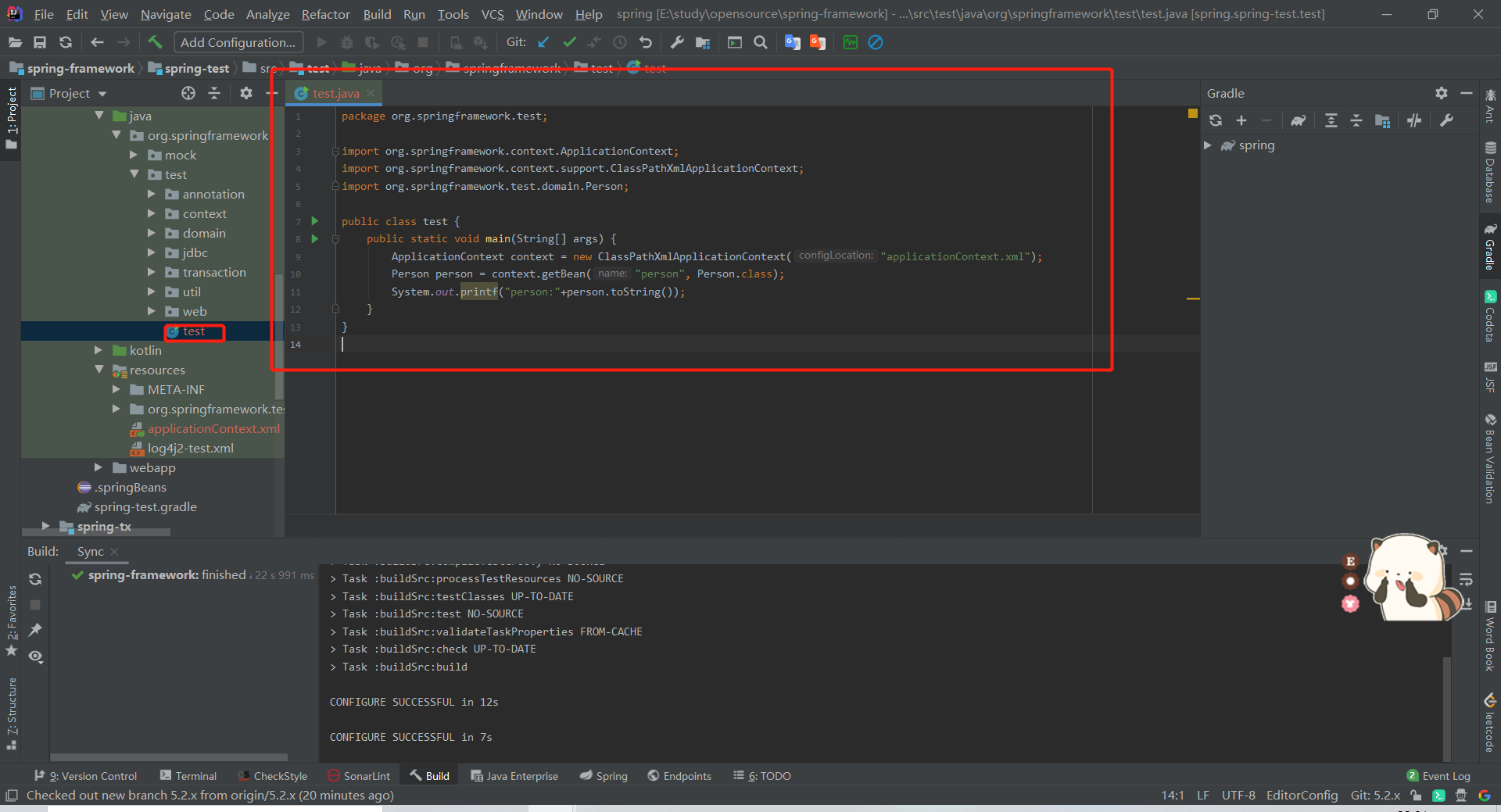
Task: Click the UTF-8 encoding status item
Action: coord(1238,796)
